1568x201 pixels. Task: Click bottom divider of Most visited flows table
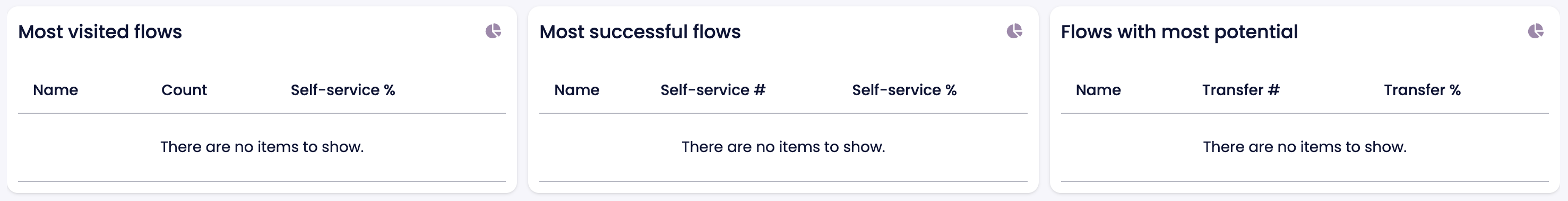(x=262, y=181)
